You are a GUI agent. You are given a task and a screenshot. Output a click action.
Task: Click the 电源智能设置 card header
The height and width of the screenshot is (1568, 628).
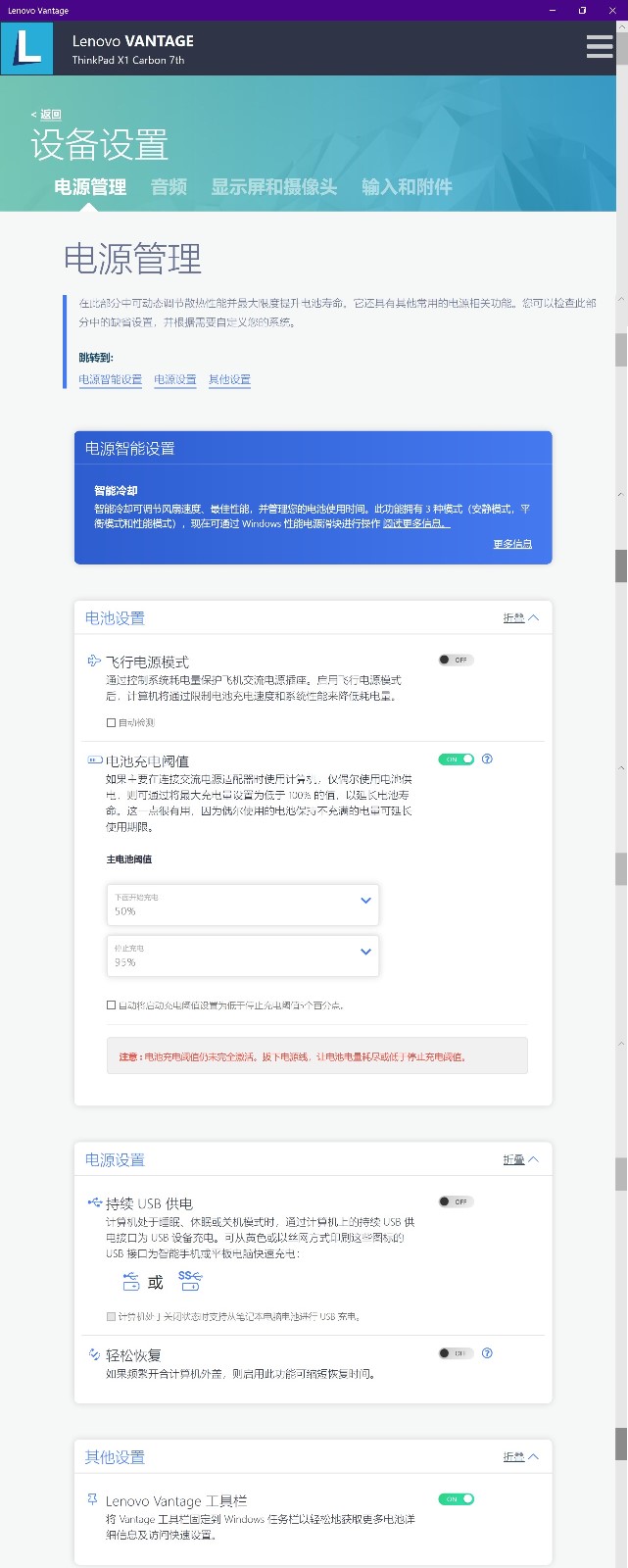click(314, 449)
